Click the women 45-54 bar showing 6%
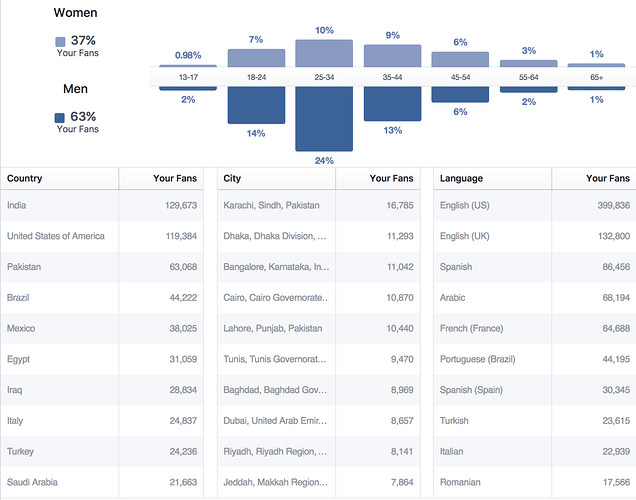Image resolution: width=636 pixels, height=500 pixels. pyautogui.click(x=460, y=60)
